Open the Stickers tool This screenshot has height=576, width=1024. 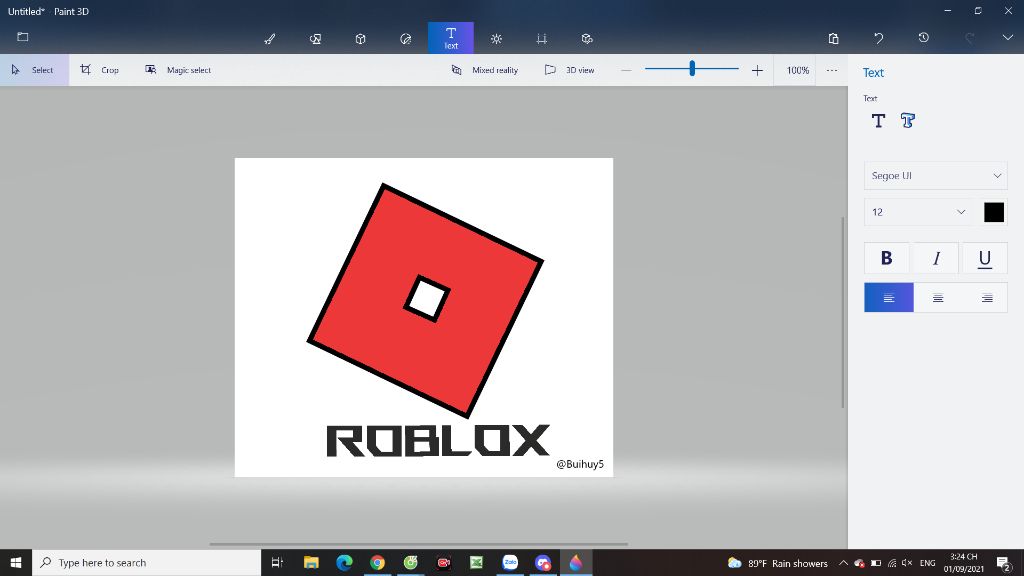pos(406,39)
